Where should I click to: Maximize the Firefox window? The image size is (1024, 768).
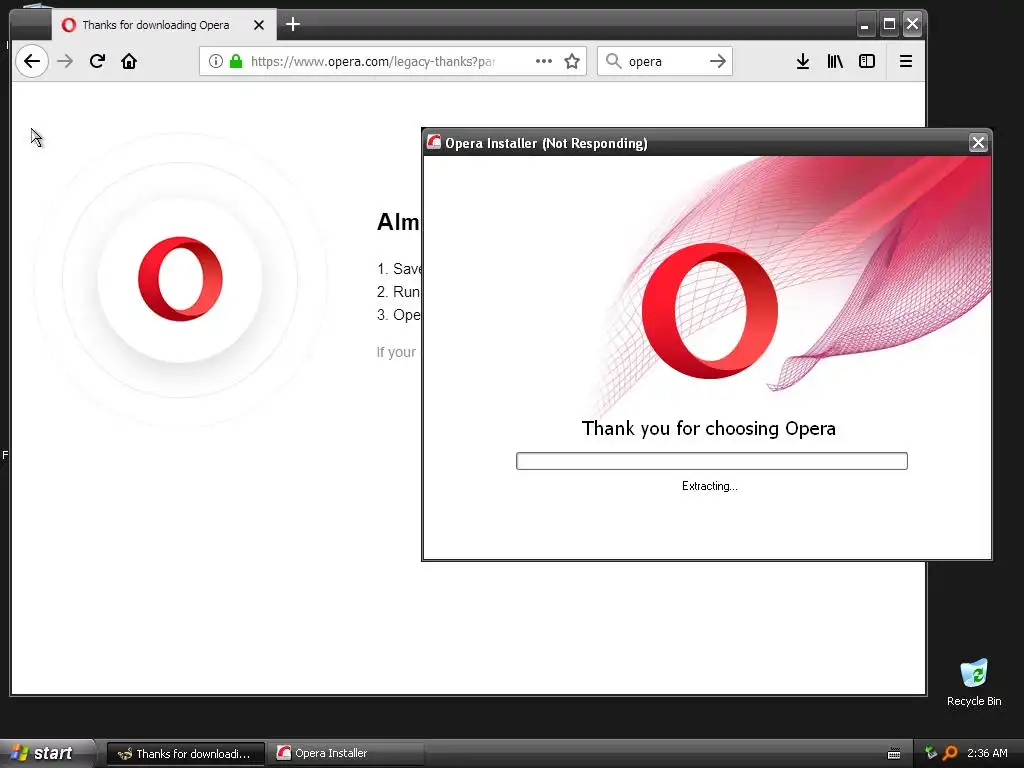pos(889,25)
